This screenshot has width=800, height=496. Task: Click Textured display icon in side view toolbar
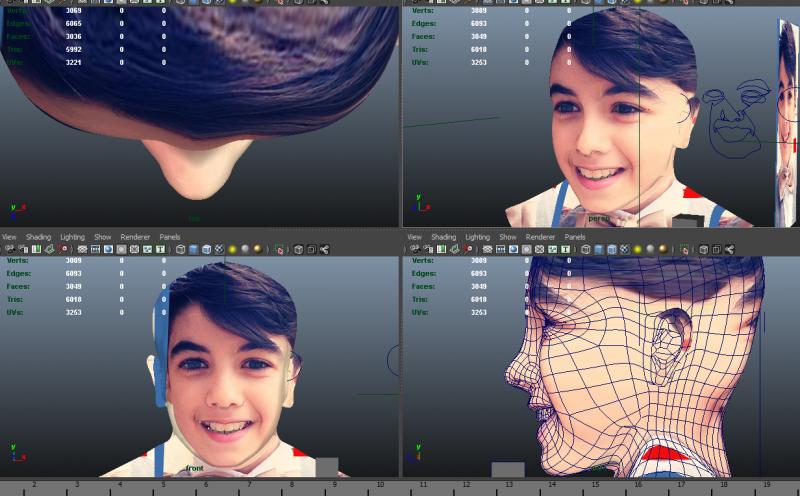click(x=624, y=249)
